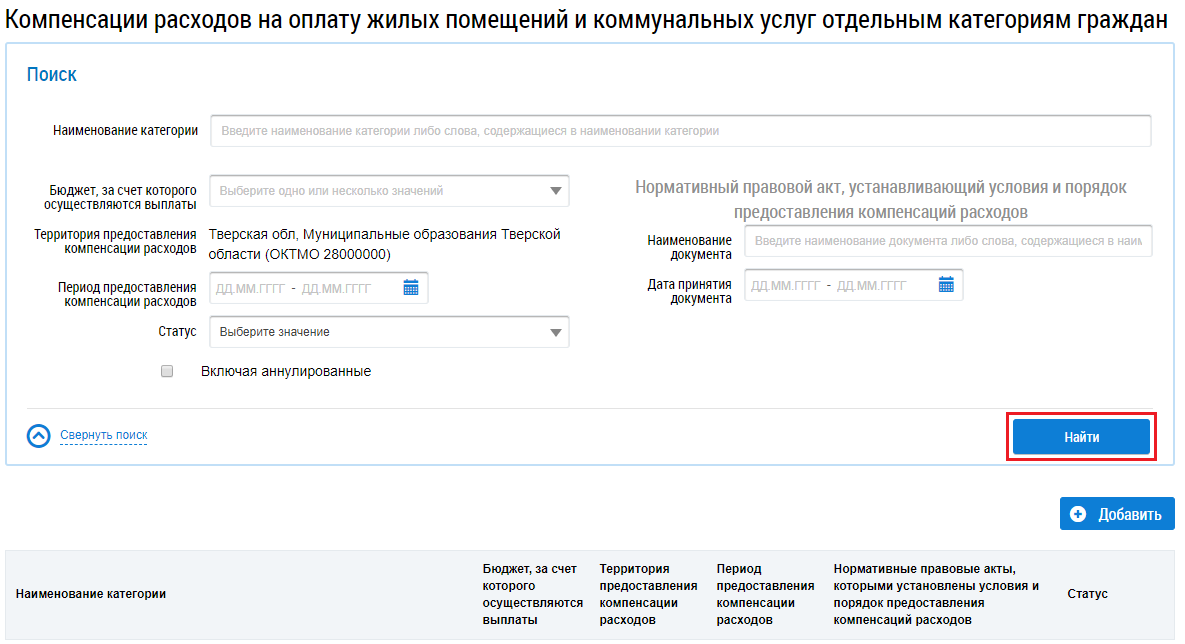The height and width of the screenshot is (644, 1185).
Task: Open calendar for compensation period field
Action: click(x=411, y=288)
